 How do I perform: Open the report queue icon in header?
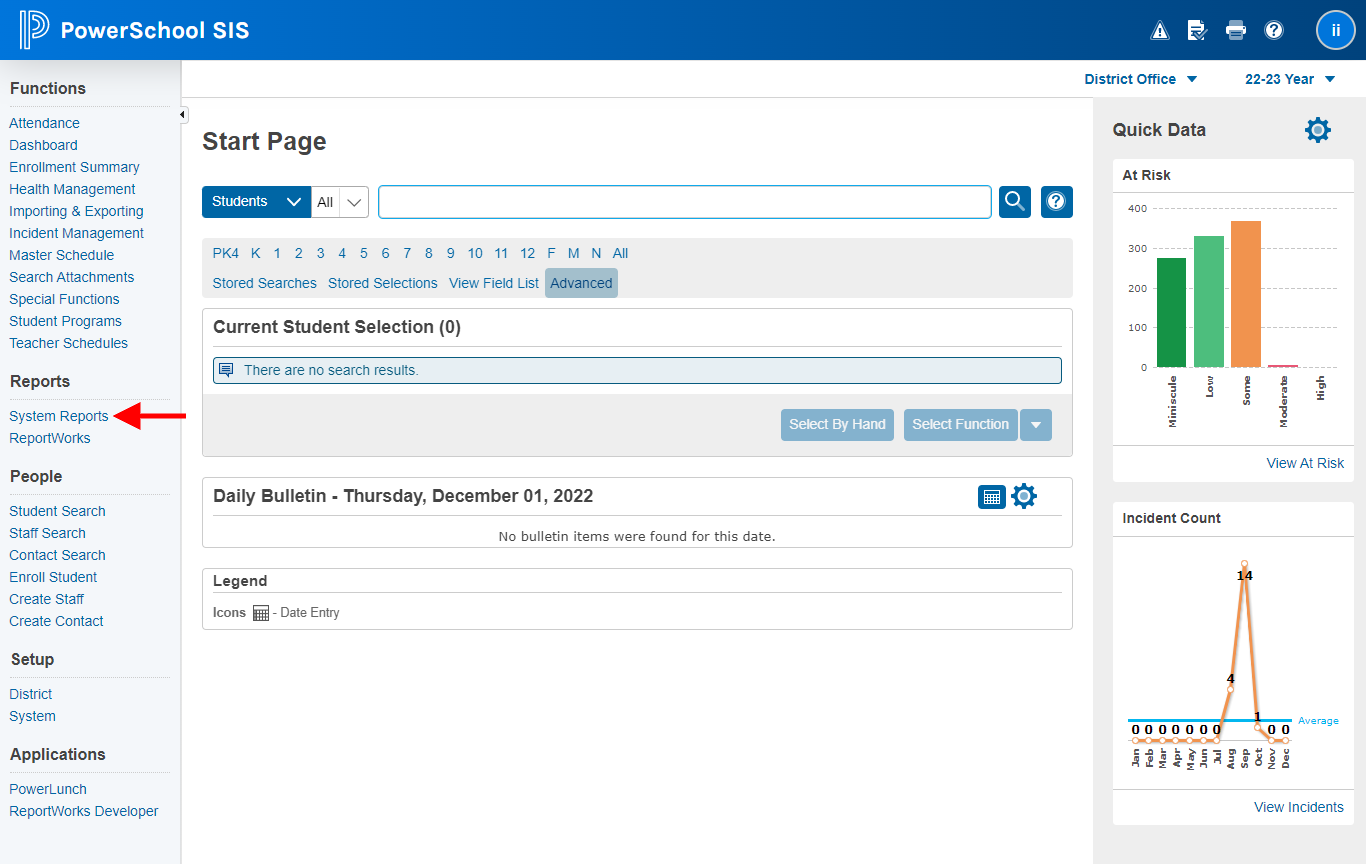[x=1197, y=30]
